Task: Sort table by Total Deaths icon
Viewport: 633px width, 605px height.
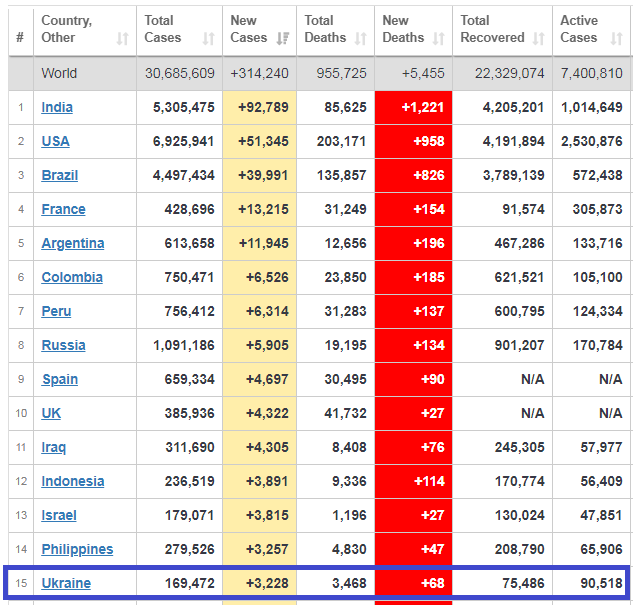Action: coord(361,39)
